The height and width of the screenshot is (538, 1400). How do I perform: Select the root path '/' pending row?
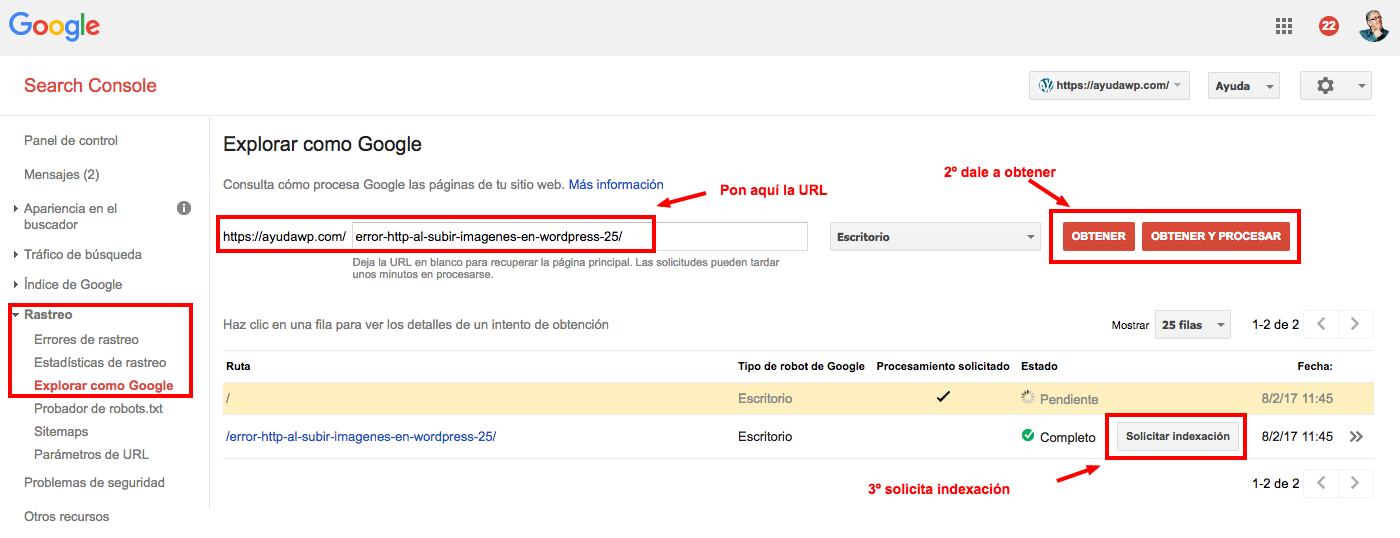click(797, 398)
